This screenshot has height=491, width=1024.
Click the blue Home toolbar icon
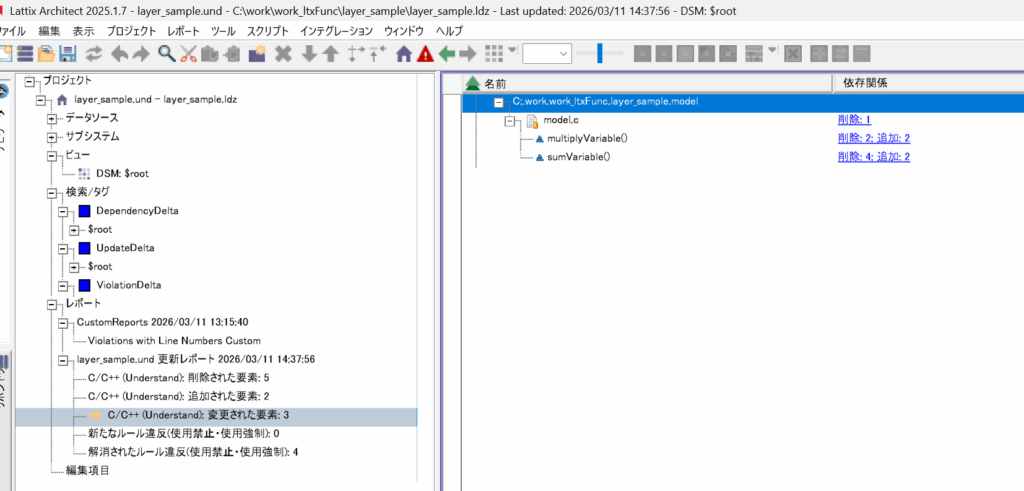404,53
